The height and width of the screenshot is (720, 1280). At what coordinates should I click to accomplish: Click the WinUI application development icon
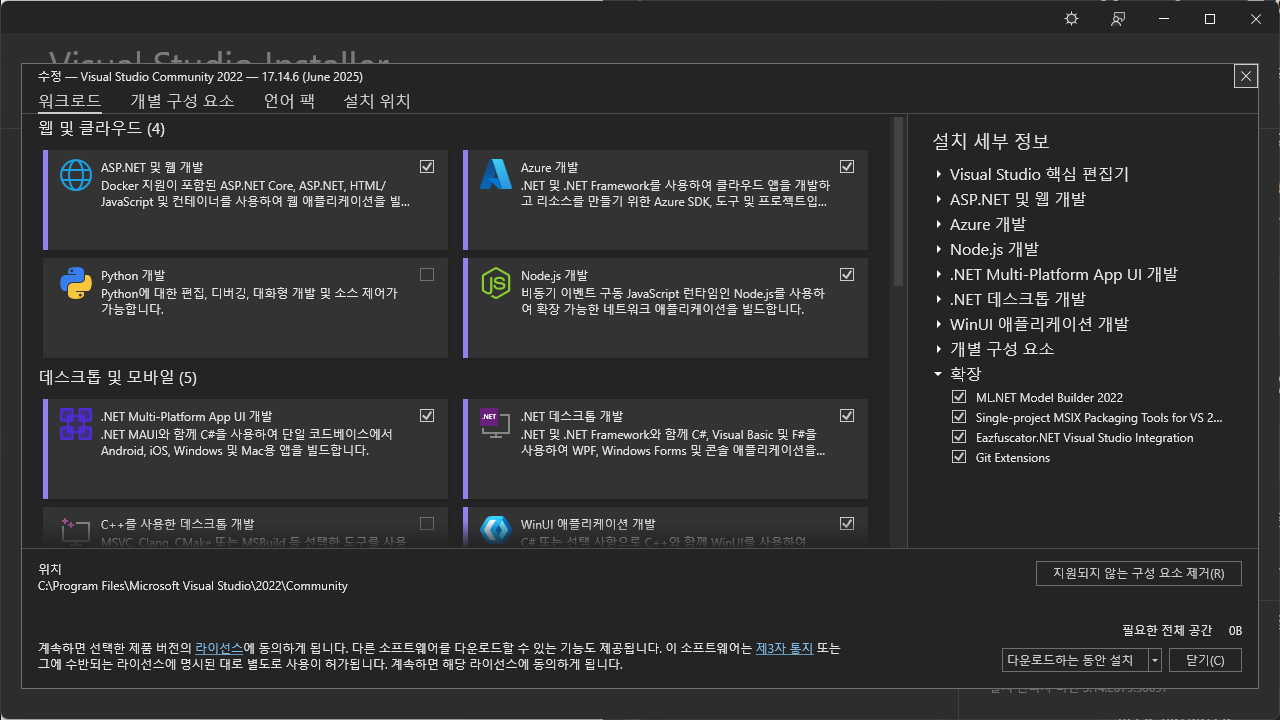(496, 530)
